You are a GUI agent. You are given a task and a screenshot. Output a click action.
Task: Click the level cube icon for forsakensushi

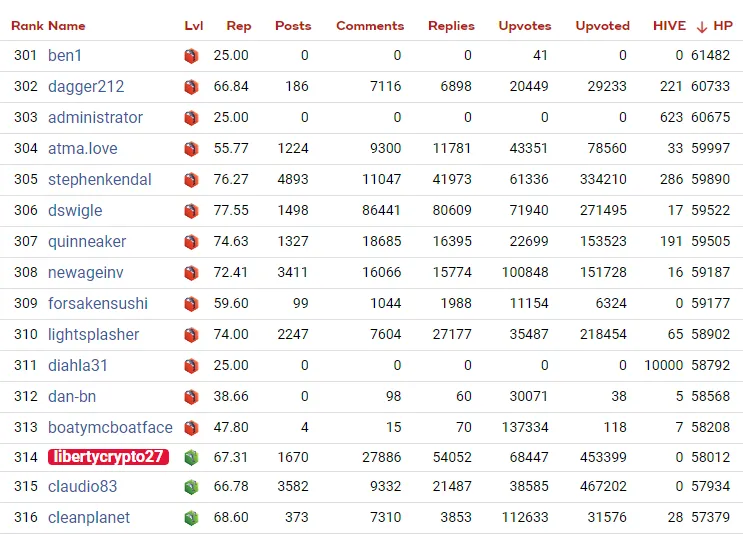[x=191, y=304]
